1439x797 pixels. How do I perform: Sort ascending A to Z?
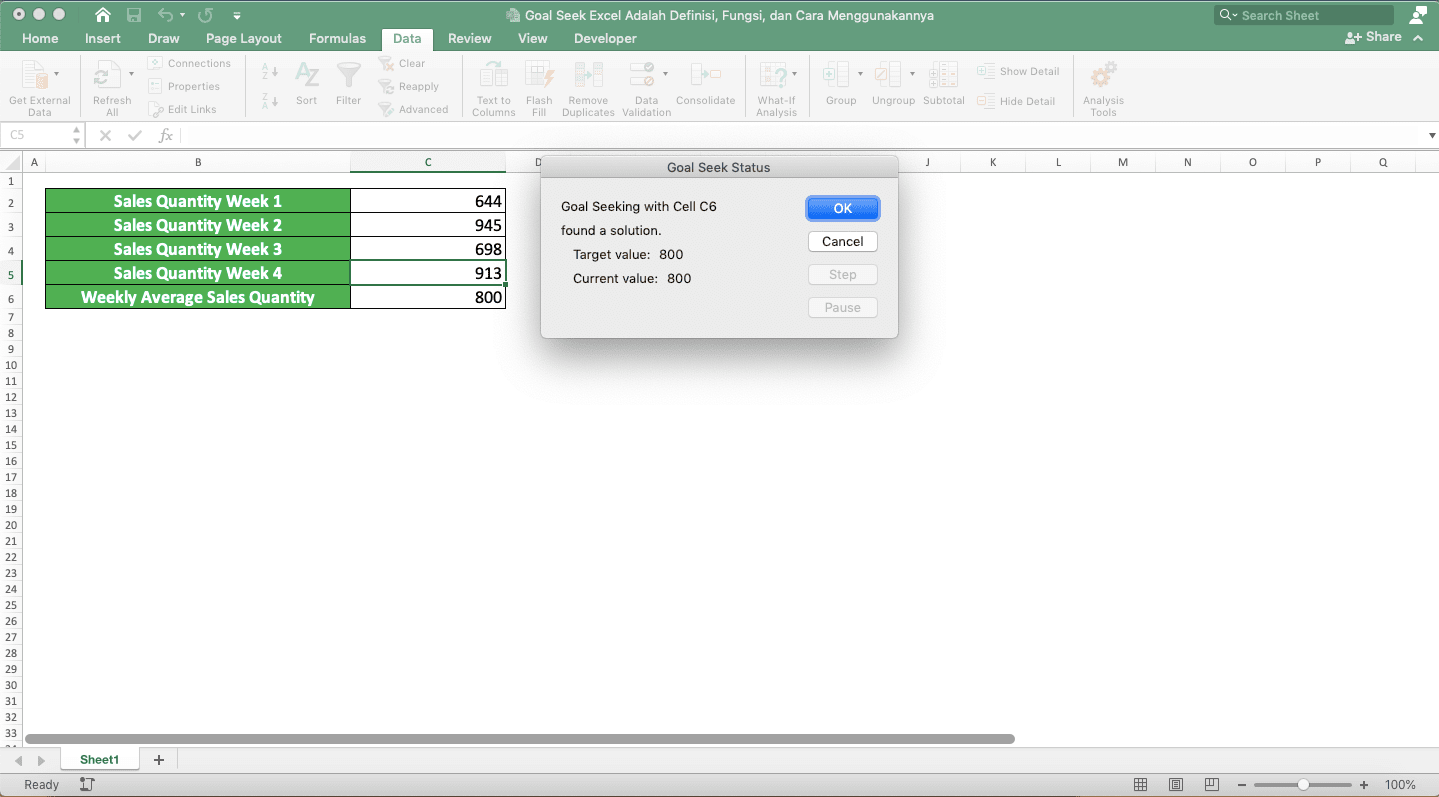(x=270, y=72)
